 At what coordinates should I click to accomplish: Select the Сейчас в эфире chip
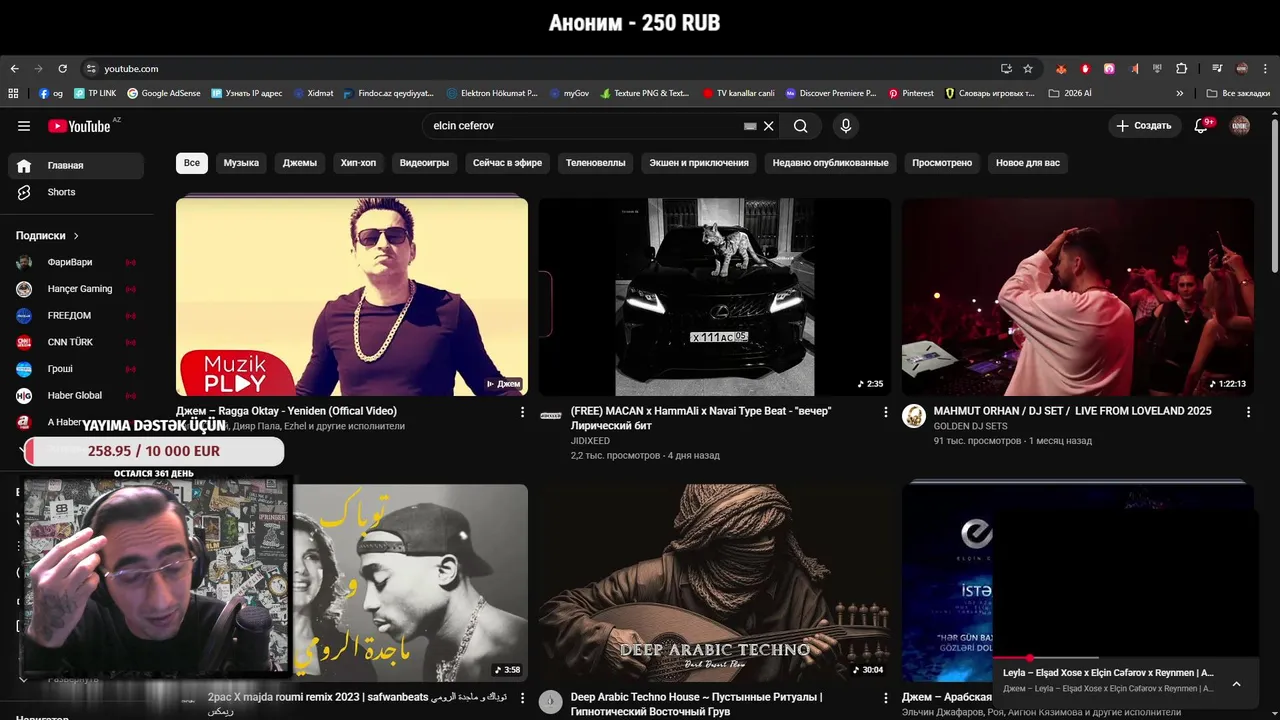[507, 163]
